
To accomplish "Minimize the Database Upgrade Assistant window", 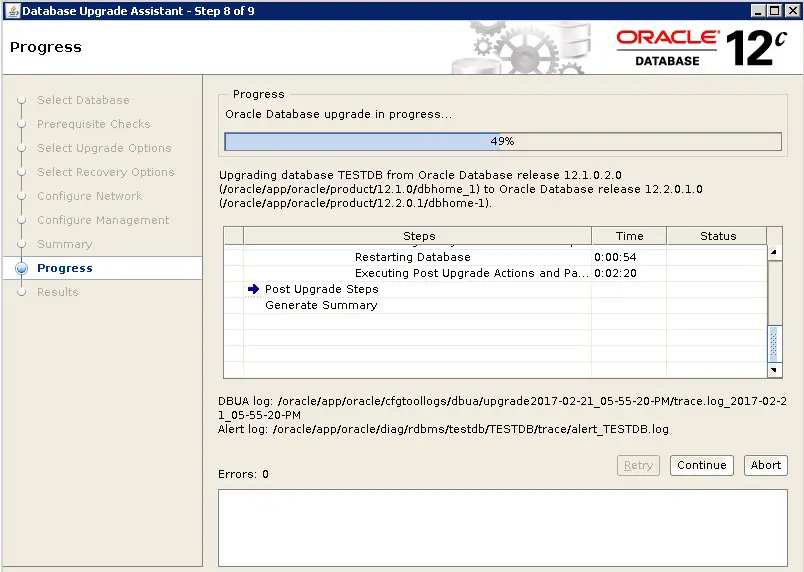I will click(x=758, y=11).
